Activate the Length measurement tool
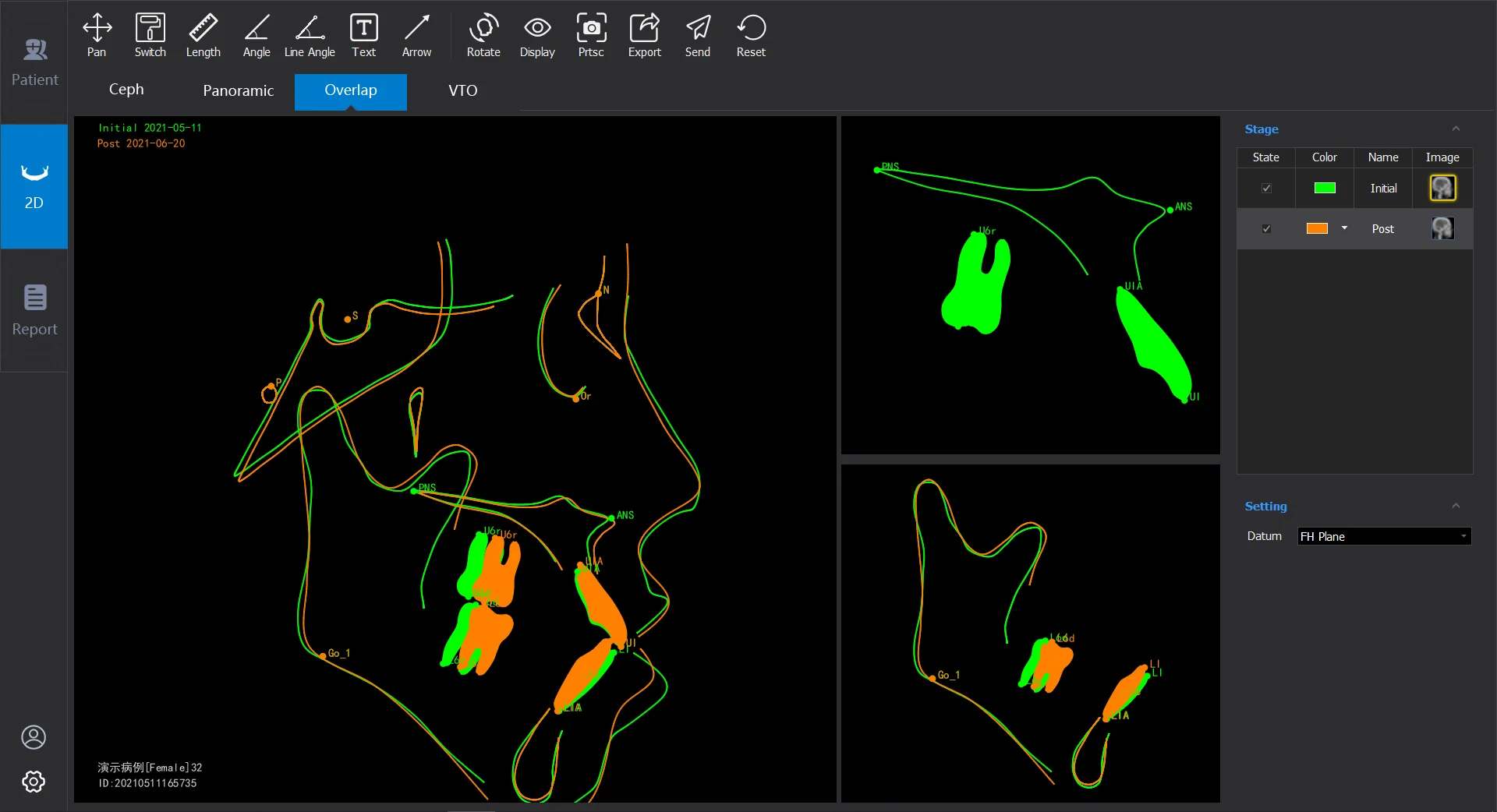The height and width of the screenshot is (812, 1497). point(203,36)
